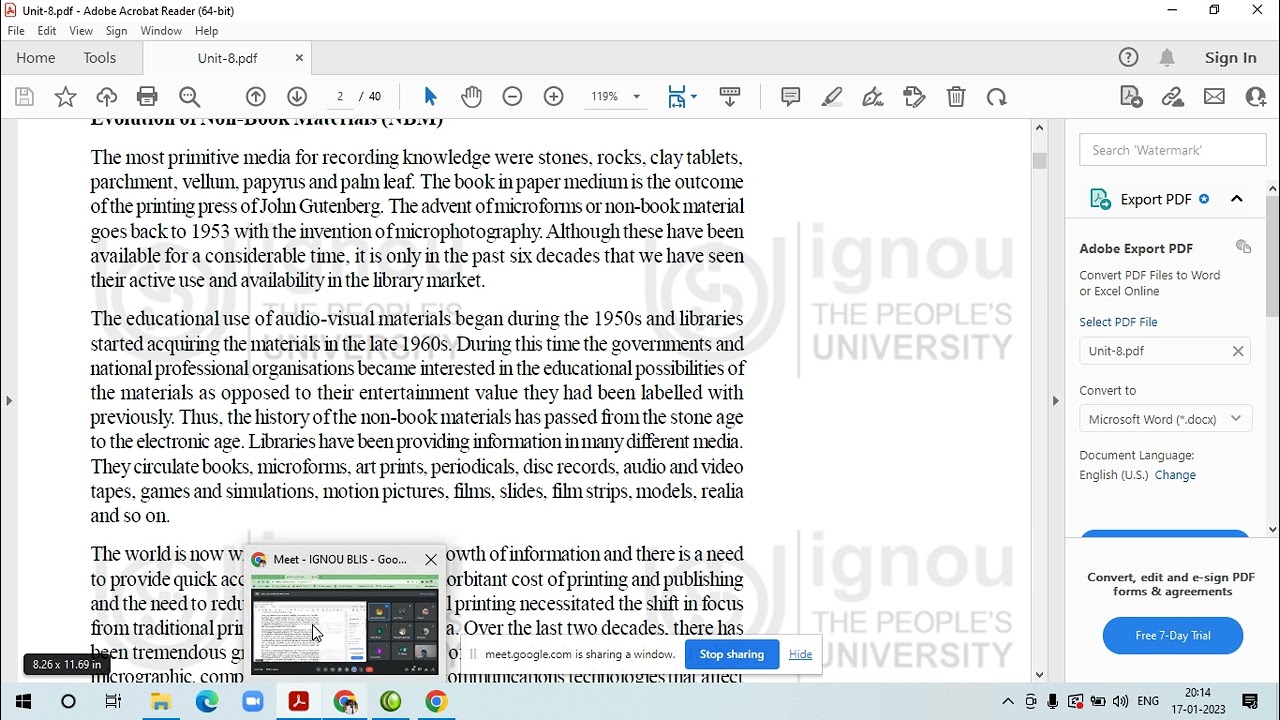Open the Windows Start menu

point(23,702)
